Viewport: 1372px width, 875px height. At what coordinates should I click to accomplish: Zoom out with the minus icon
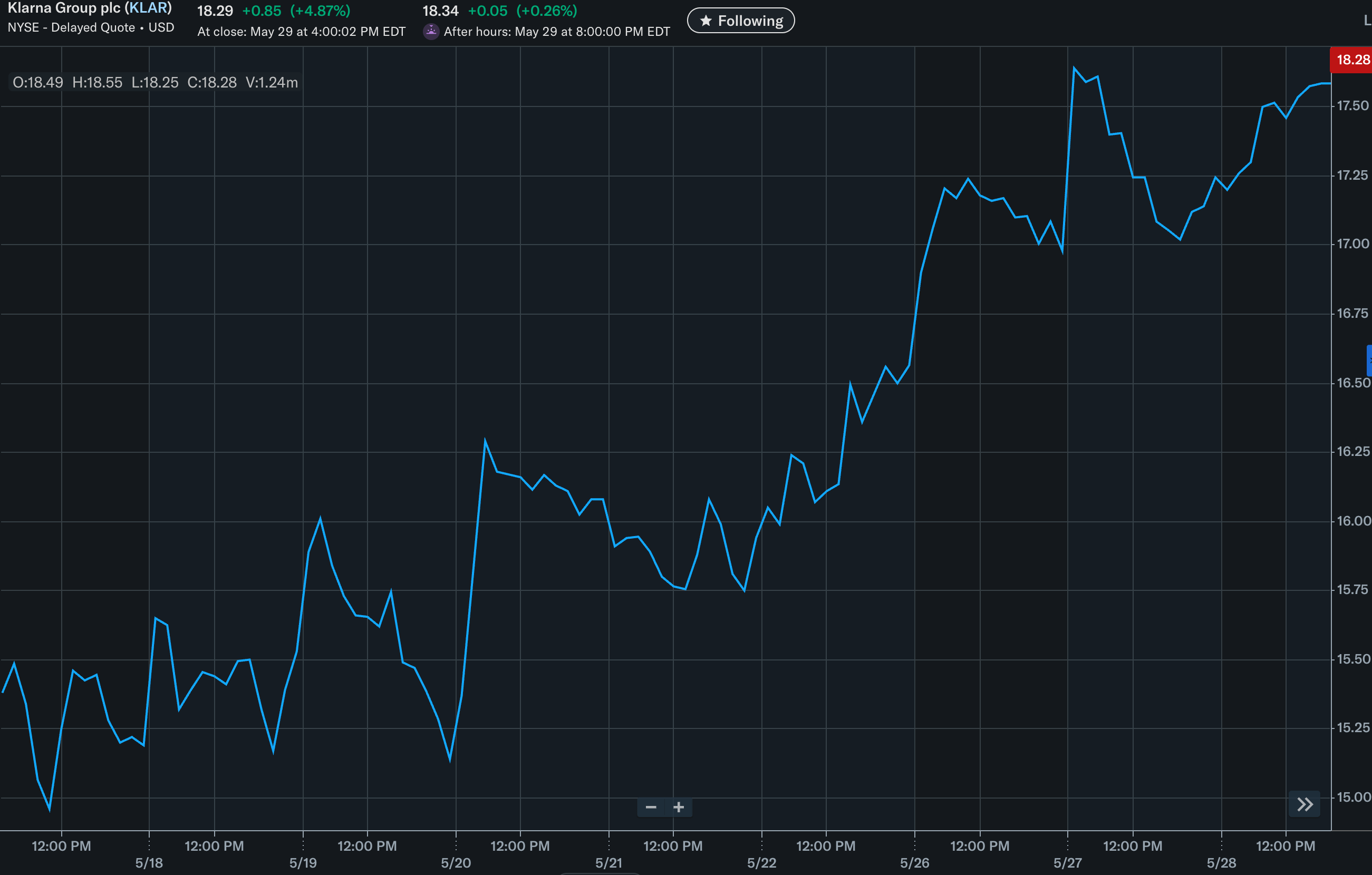[651, 807]
